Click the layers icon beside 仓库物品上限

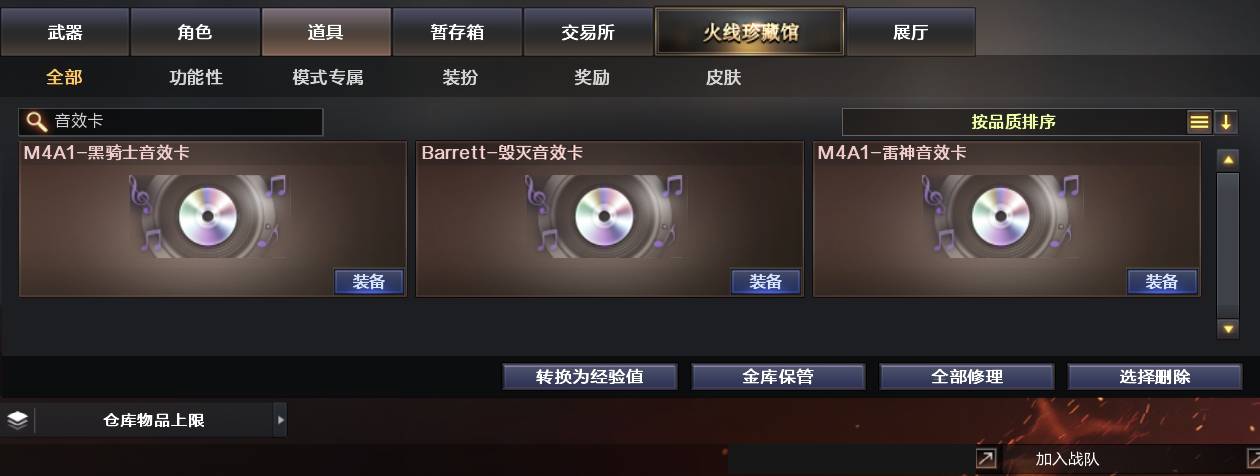point(17,420)
